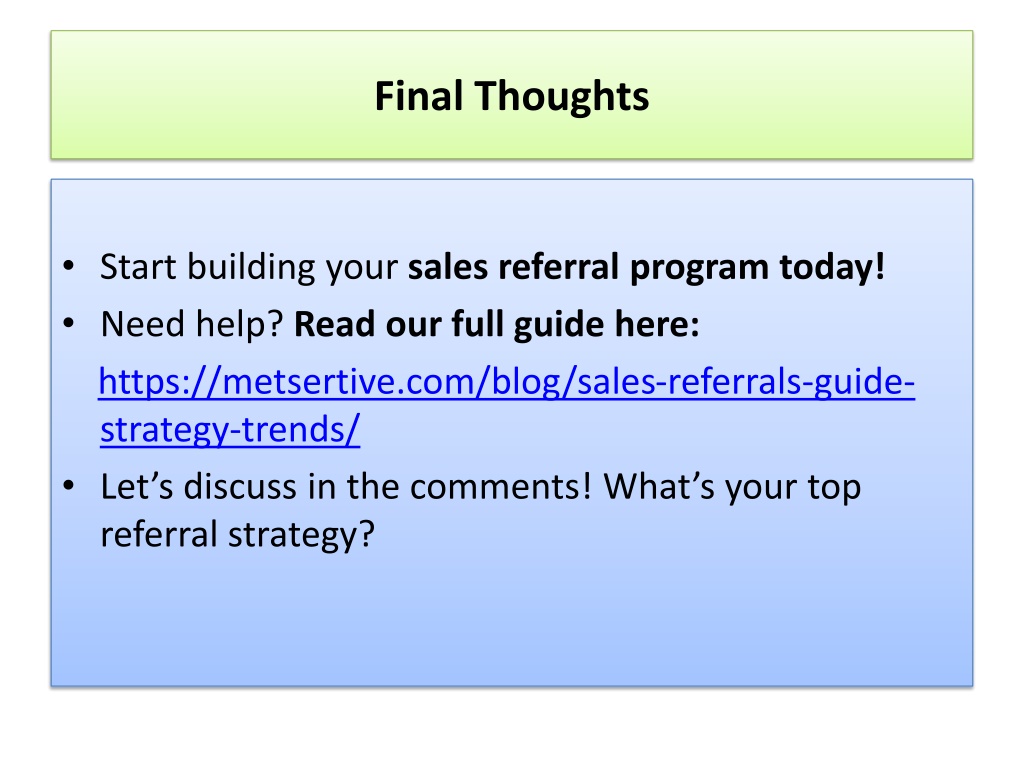Image resolution: width=1024 pixels, height=768 pixels.
Task: Click empty blue area below the referral strategy text
Action: (x=512, y=620)
